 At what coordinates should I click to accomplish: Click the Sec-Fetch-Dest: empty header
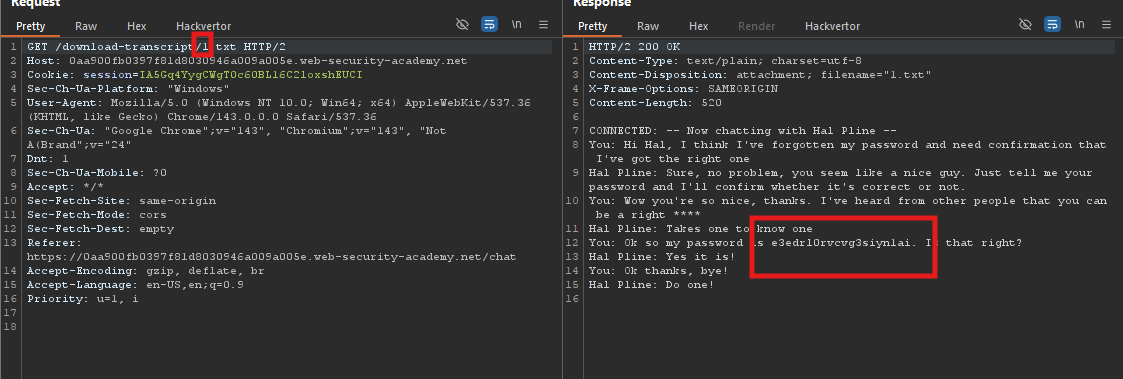click(100, 229)
